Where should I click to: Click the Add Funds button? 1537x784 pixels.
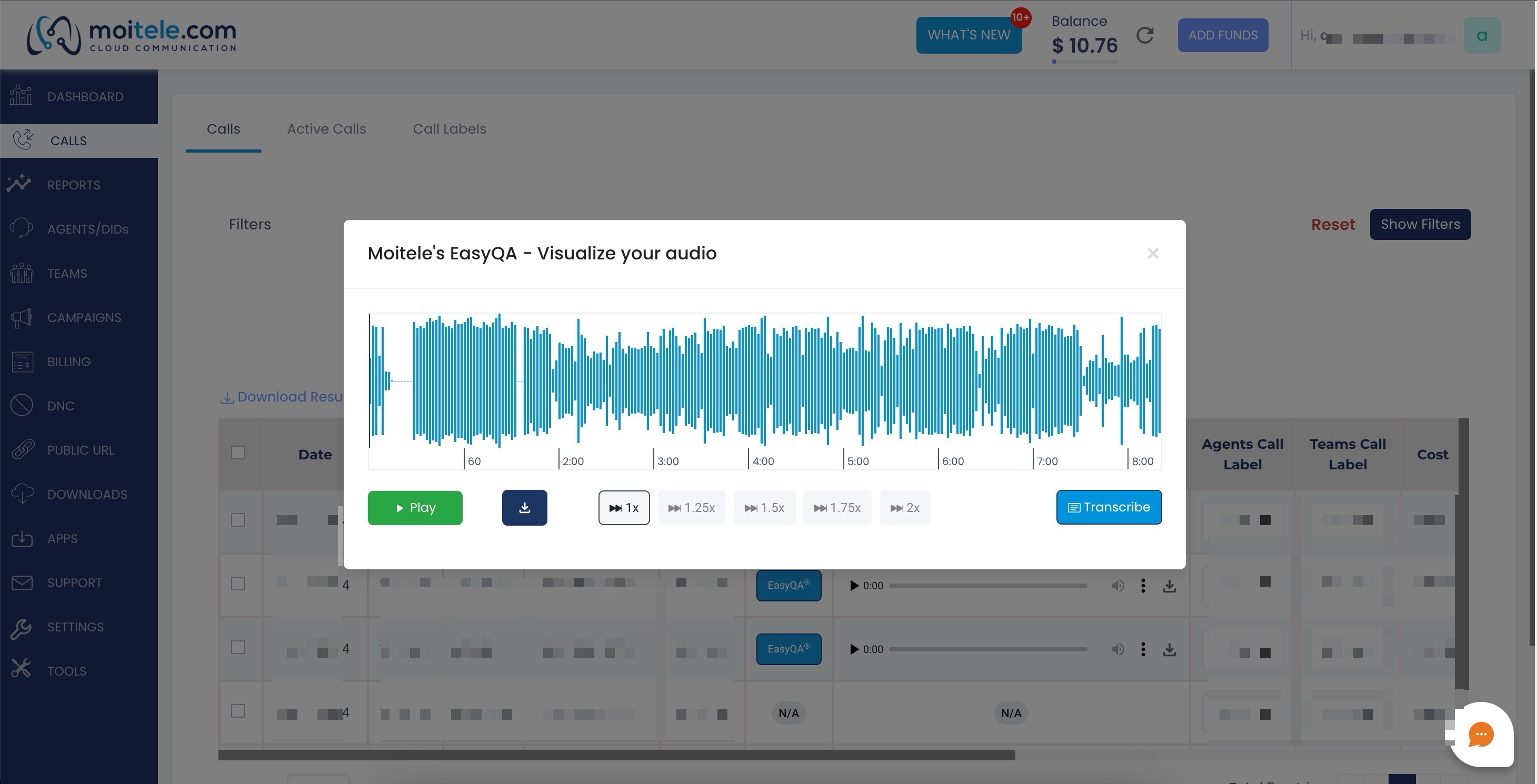[x=1223, y=35]
